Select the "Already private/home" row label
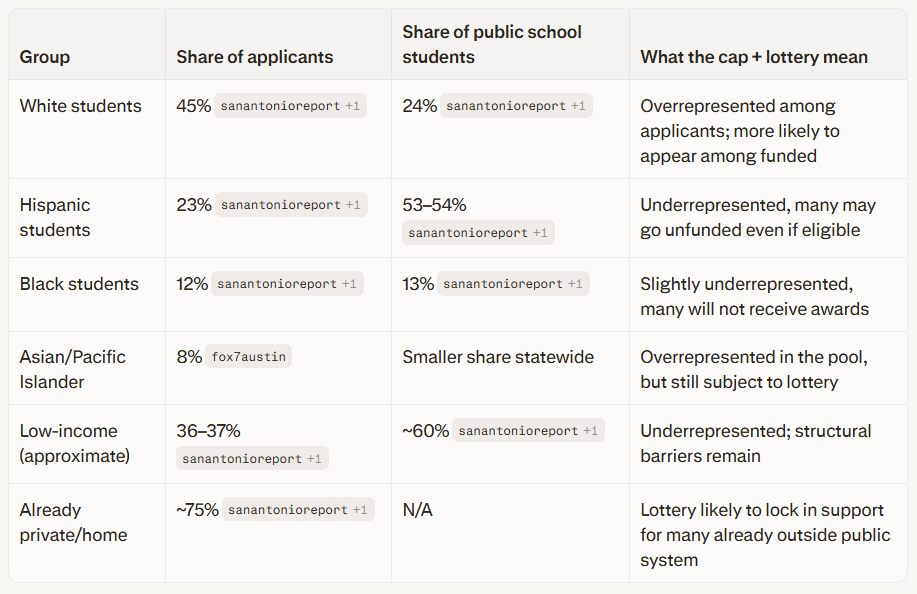The image size is (917, 594). [73, 522]
